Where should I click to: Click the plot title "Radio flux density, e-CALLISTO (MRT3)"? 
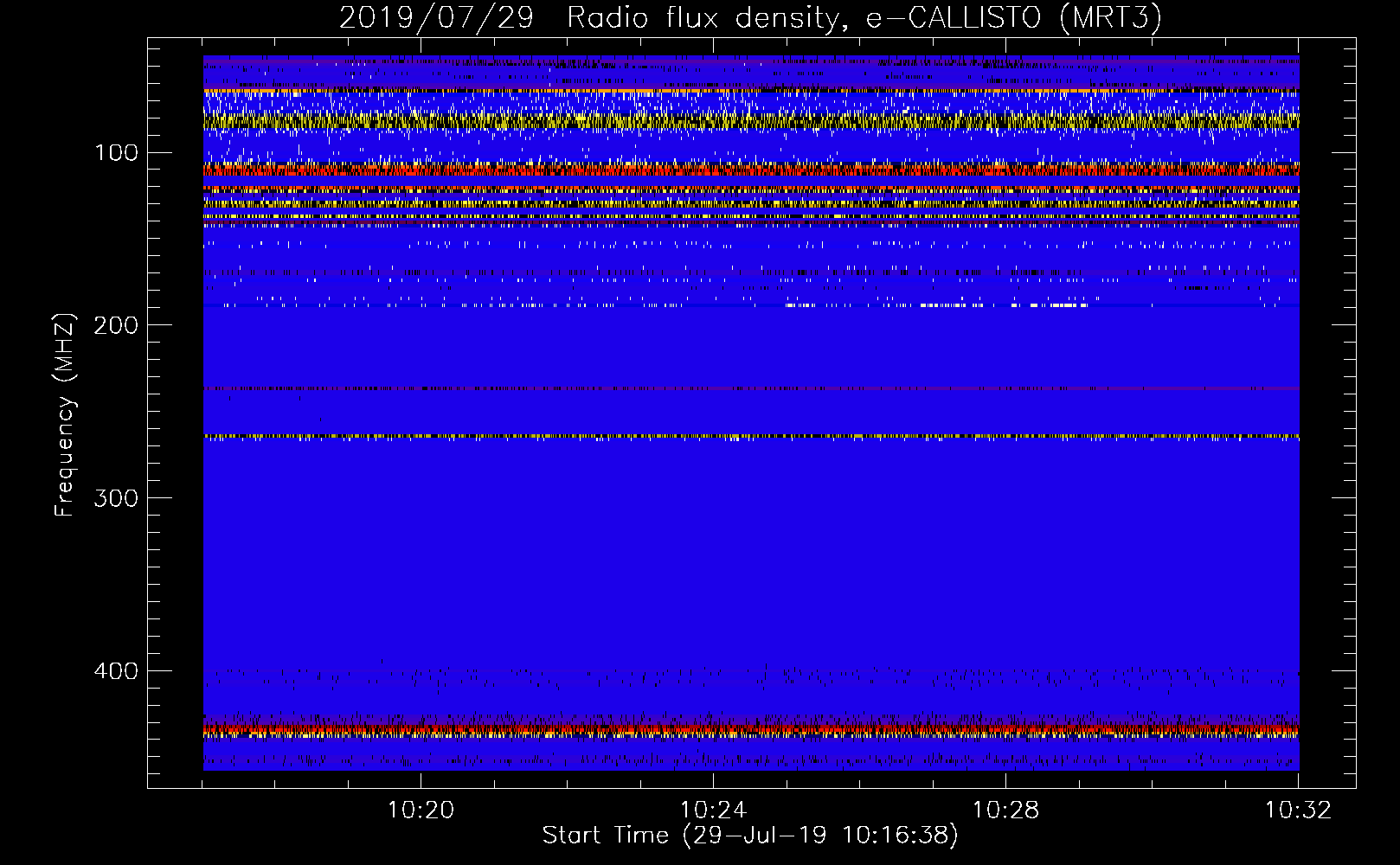click(x=864, y=18)
